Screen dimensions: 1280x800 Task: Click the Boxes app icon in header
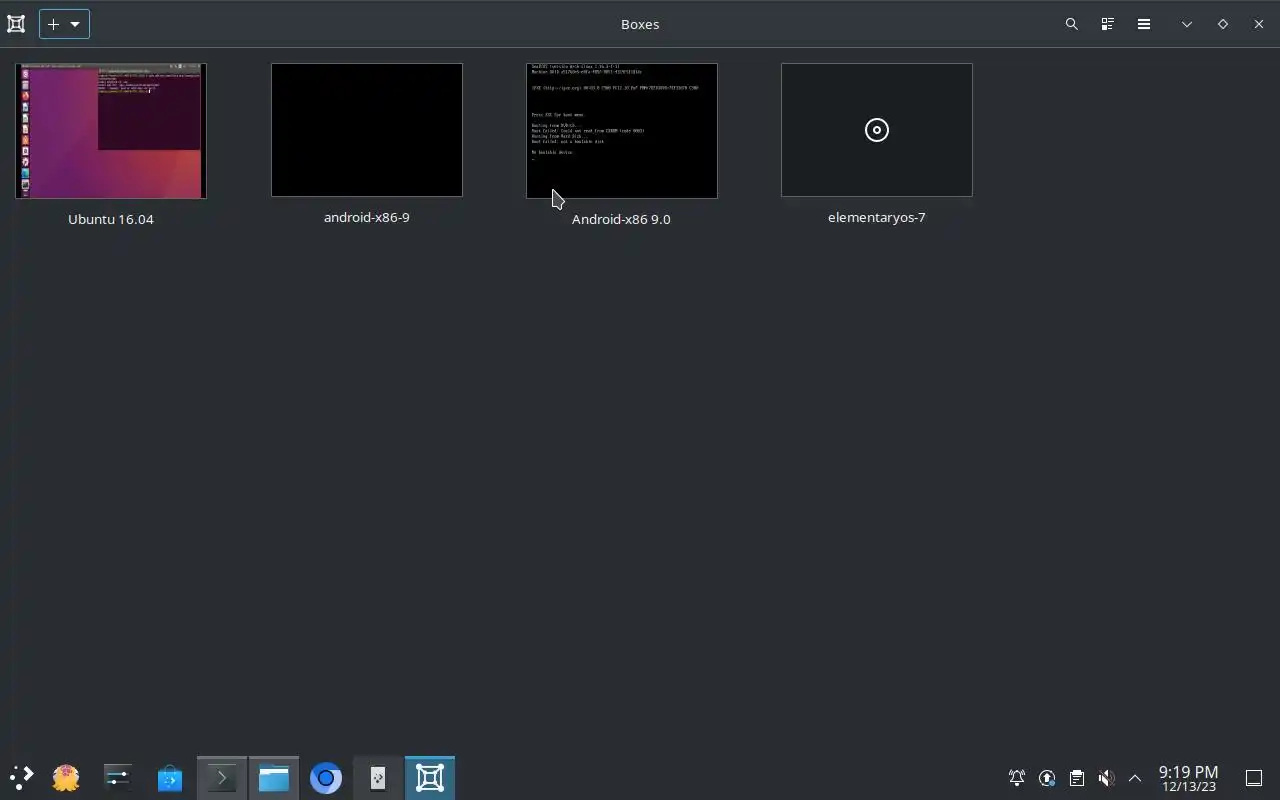point(16,24)
